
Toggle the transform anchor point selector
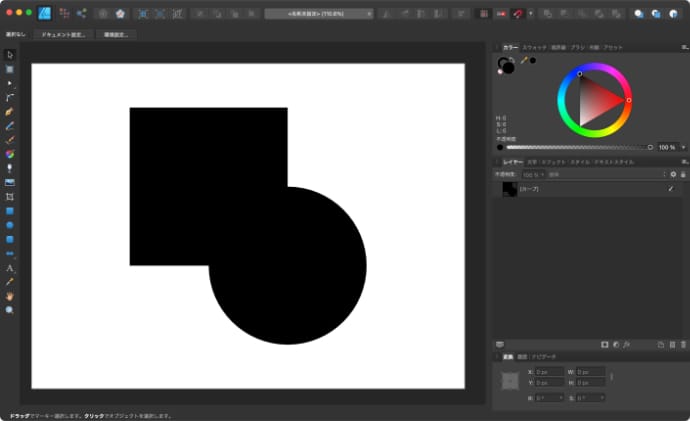510,380
